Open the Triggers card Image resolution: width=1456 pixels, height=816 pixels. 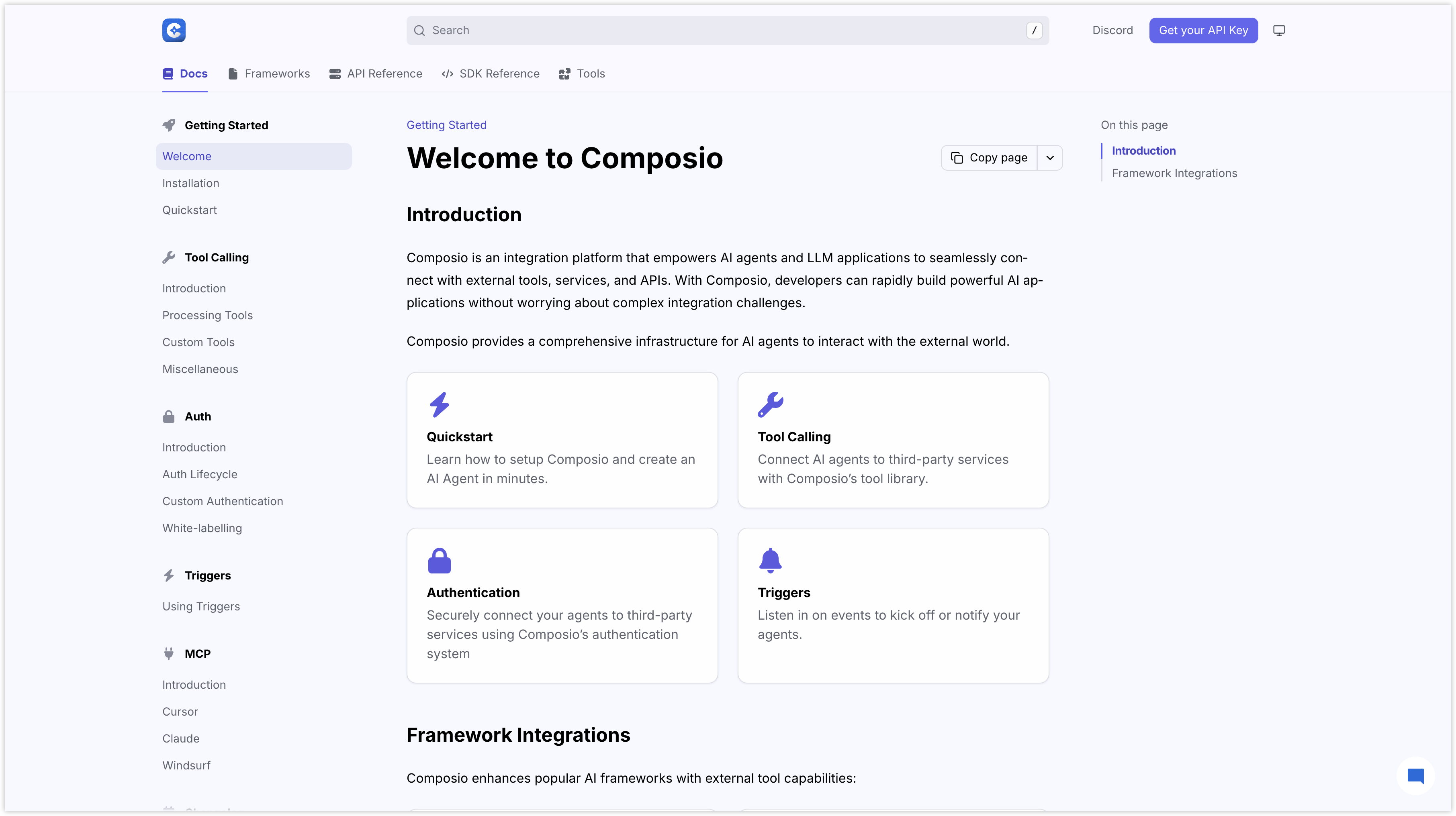tap(893, 606)
